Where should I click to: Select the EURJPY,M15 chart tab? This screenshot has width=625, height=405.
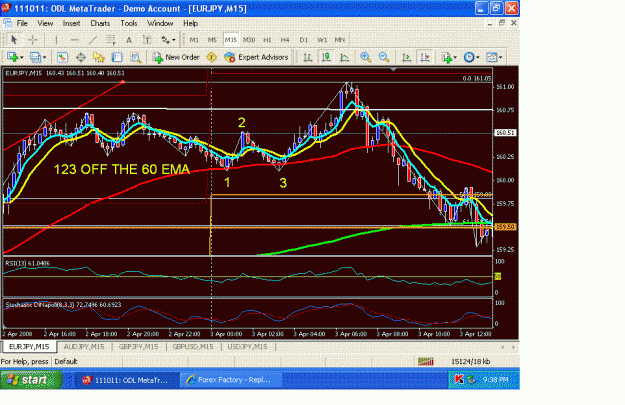pyautogui.click(x=29, y=346)
